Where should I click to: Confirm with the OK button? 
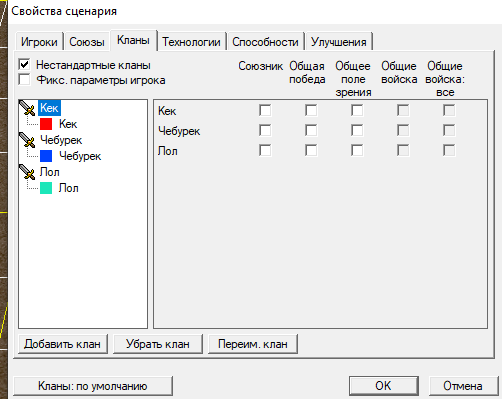[x=384, y=386]
